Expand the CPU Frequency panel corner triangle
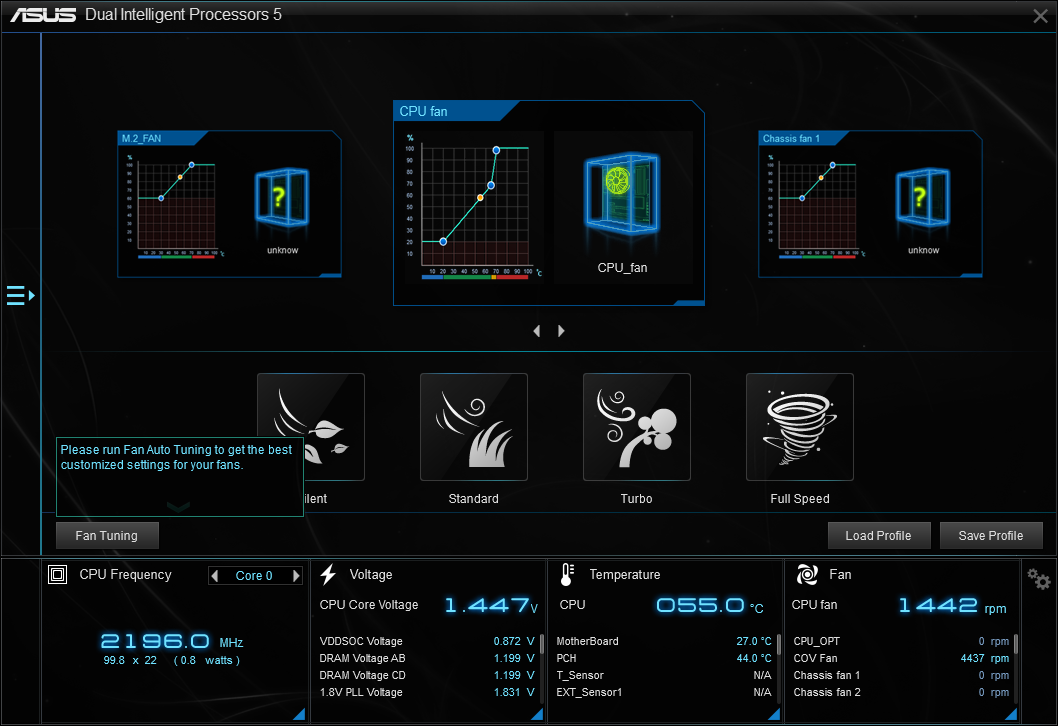This screenshot has height=726, width=1058. point(300,714)
